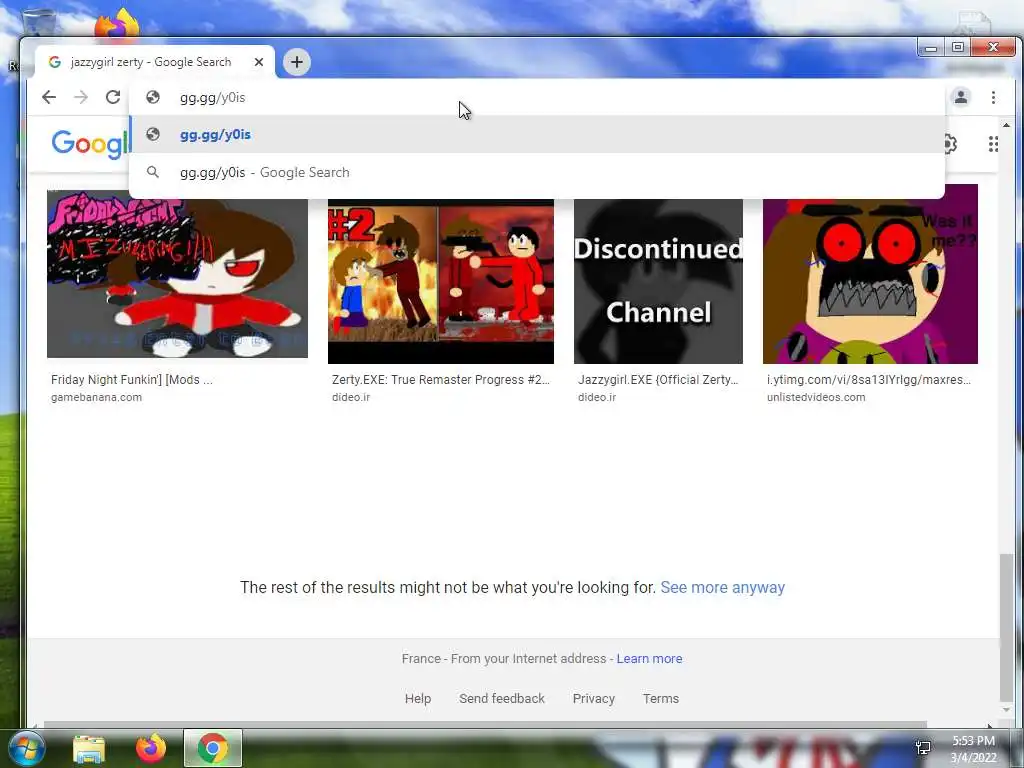Viewport: 1024px width, 768px height.
Task: Click the vertical scrollbar thumb
Action: [1006, 627]
